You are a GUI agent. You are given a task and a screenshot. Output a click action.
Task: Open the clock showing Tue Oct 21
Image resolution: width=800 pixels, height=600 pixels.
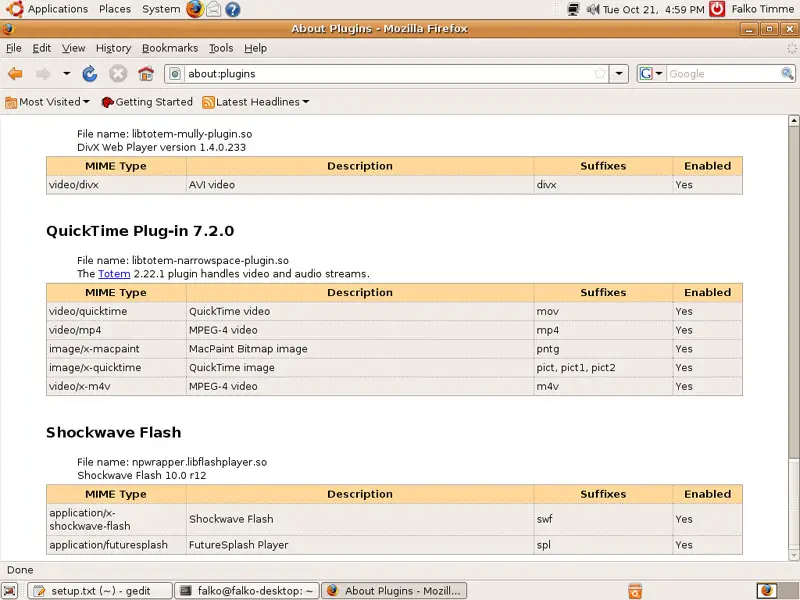point(654,9)
